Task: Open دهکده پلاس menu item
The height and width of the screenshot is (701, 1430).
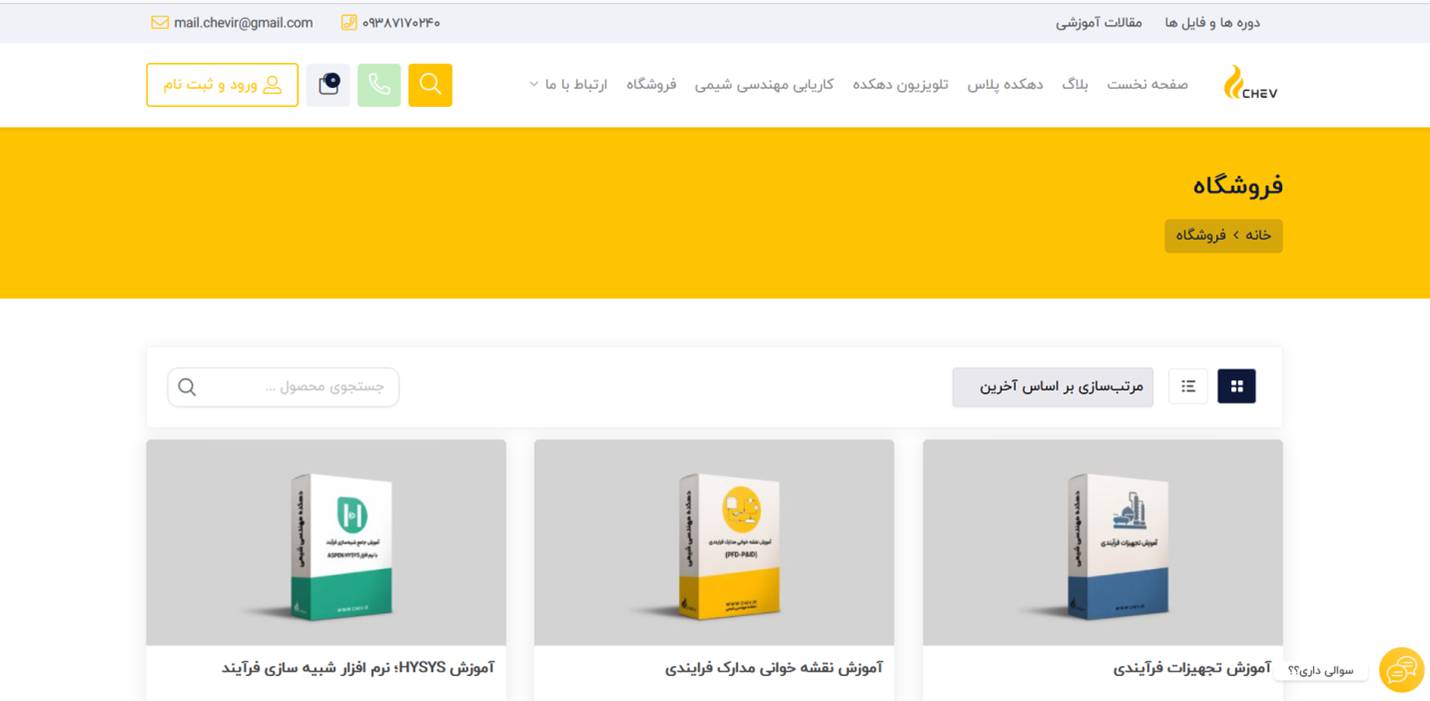Action: point(1005,85)
